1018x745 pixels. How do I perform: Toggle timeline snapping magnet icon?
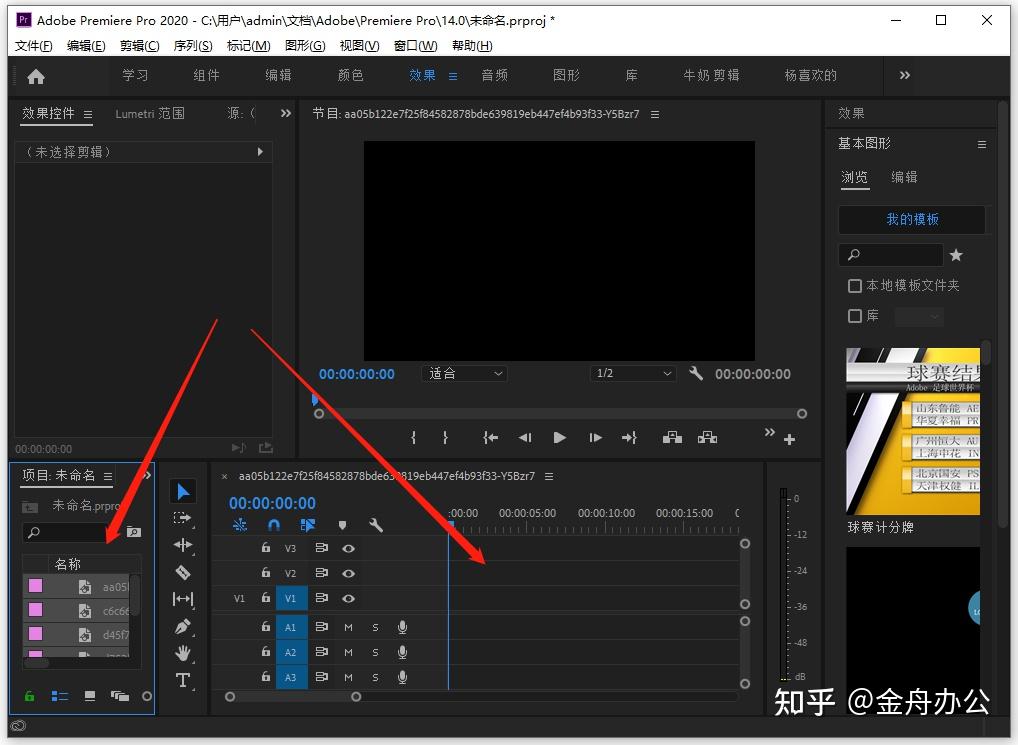[x=274, y=525]
